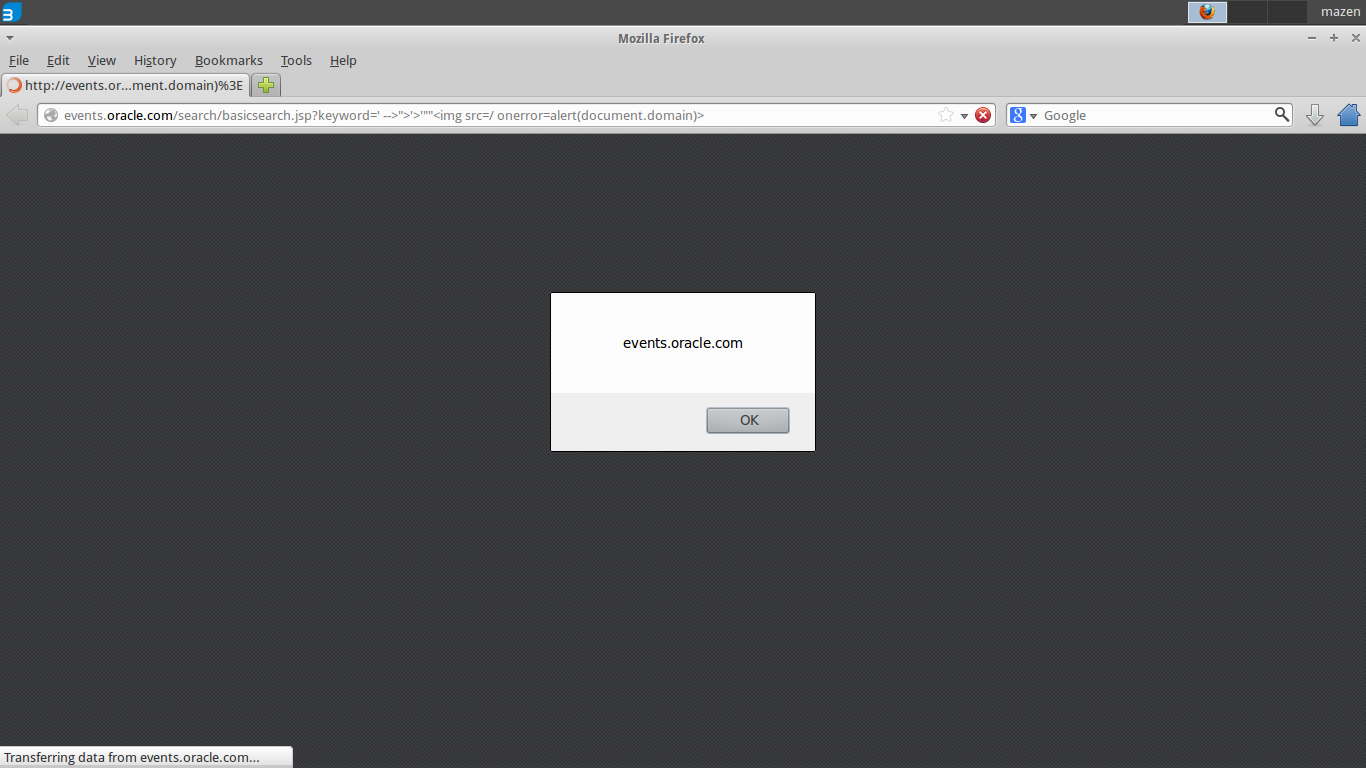
Task: Stop loading the page with the red X
Action: coord(983,115)
